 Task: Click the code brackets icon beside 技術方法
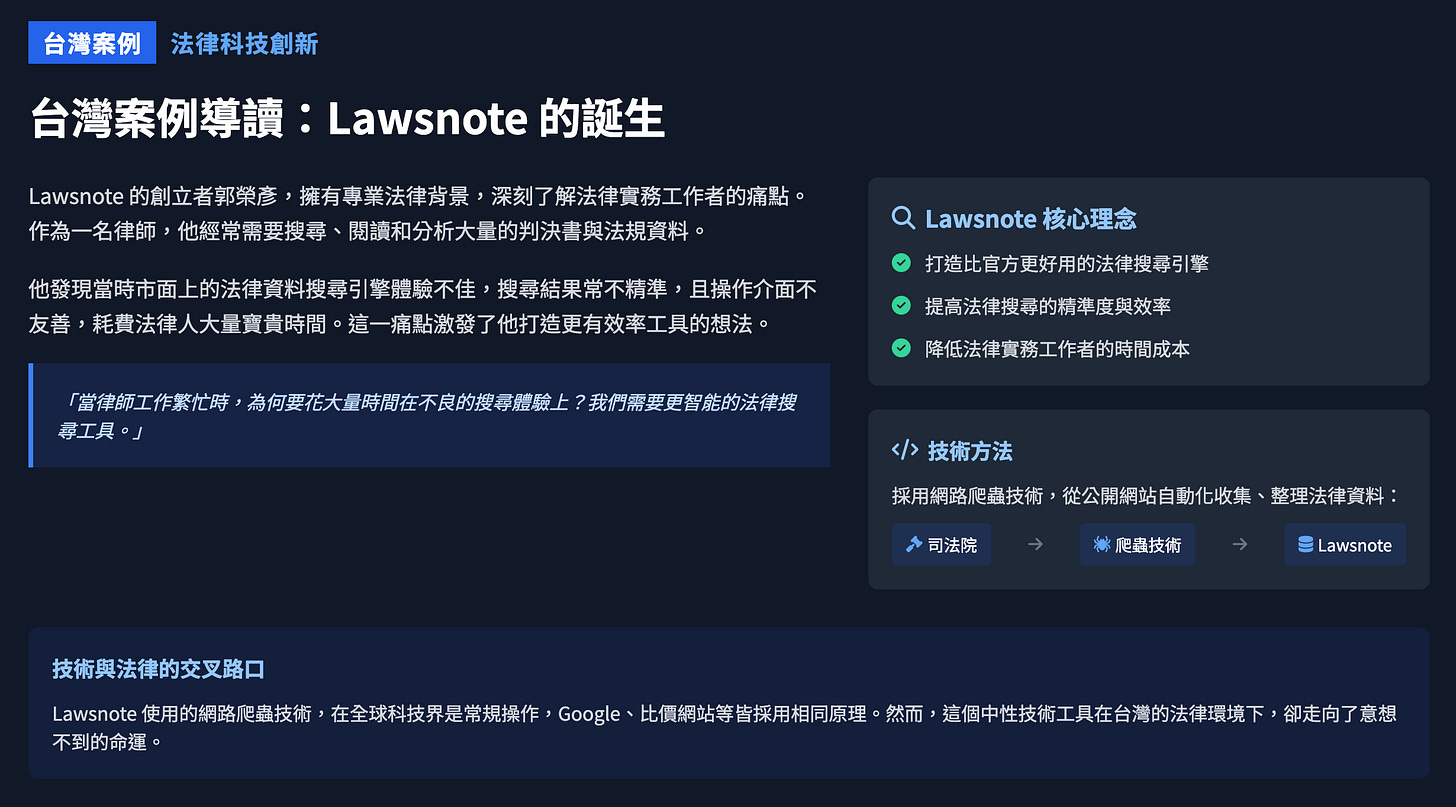click(x=904, y=450)
